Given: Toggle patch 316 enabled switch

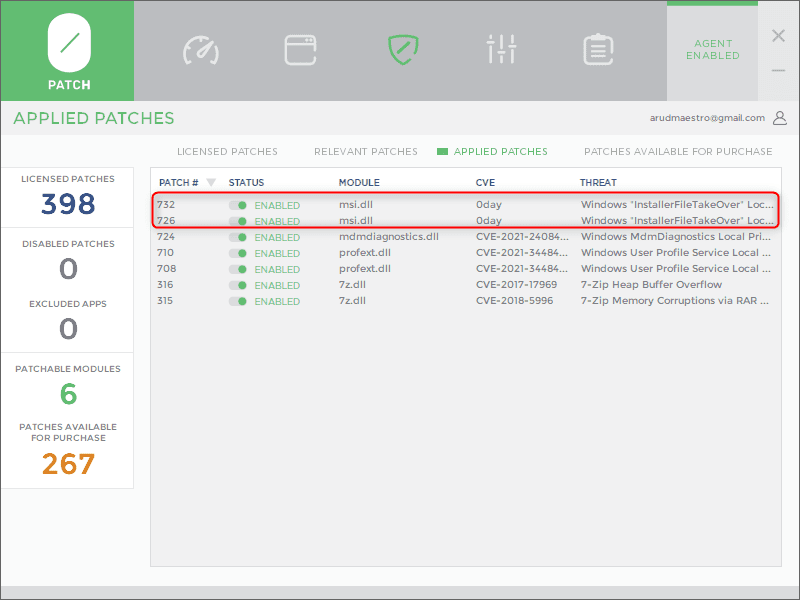Looking at the screenshot, I should (x=238, y=285).
